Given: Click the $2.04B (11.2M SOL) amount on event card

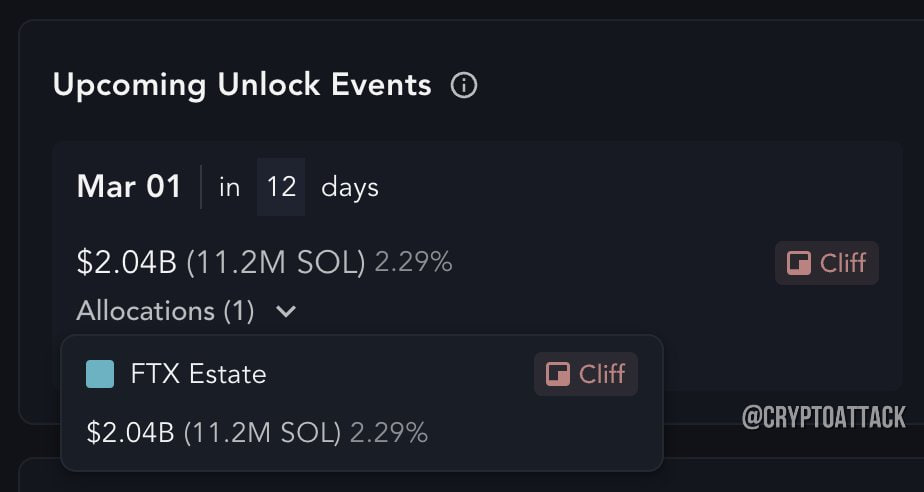Looking at the screenshot, I should click(221, 263).
